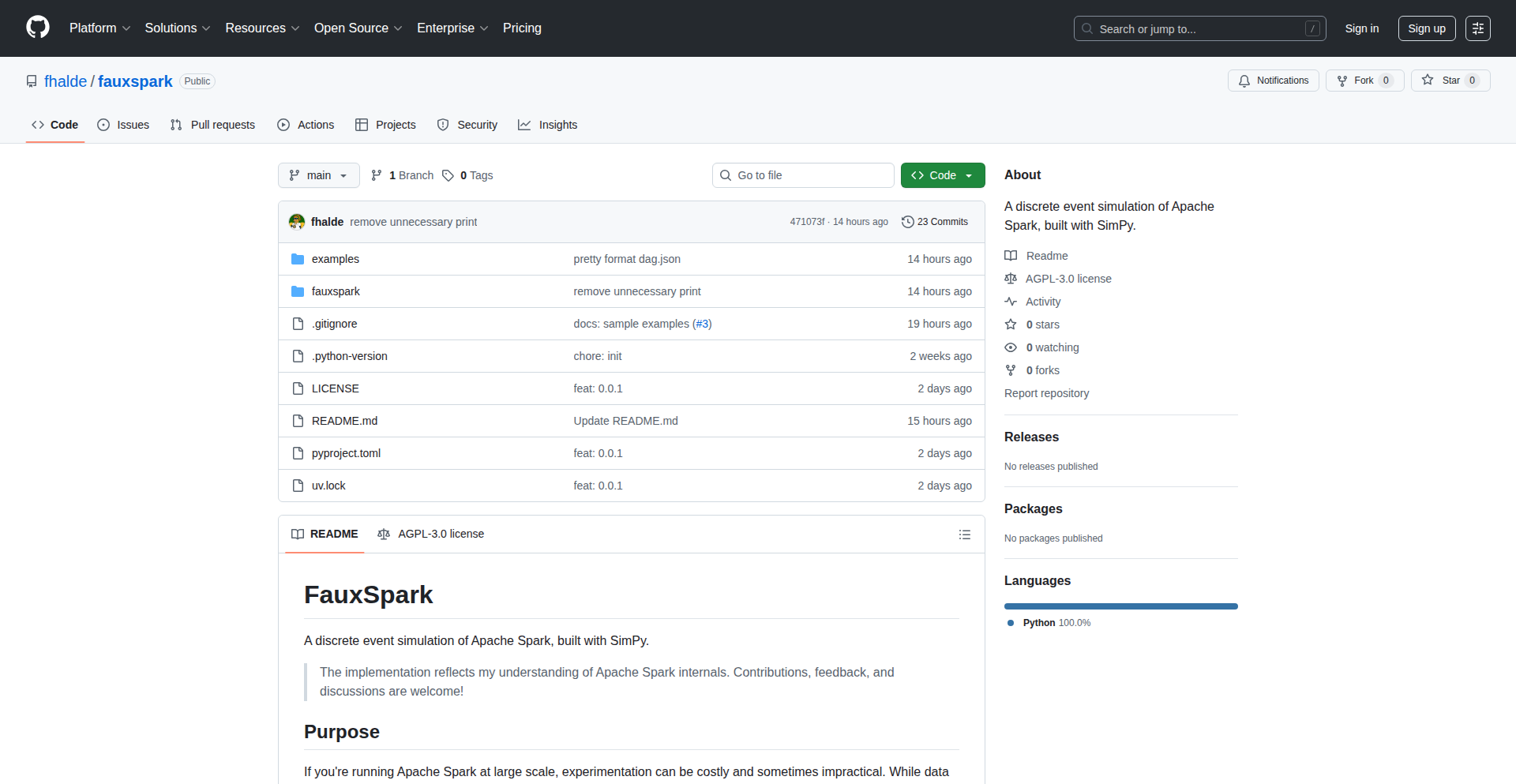Click the Sign up button
This screenshot has width=1516, height=784.
(1426, 28)
